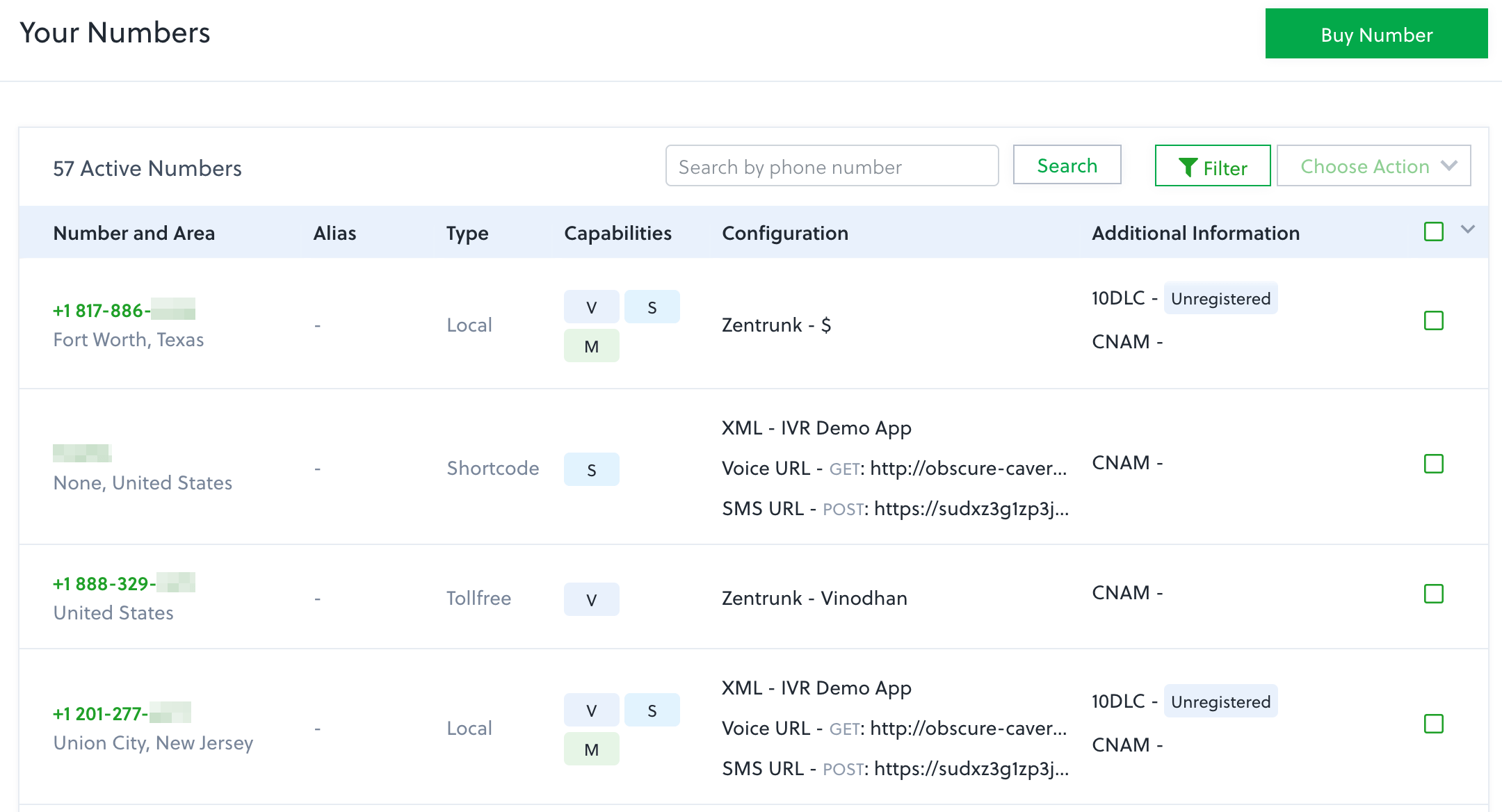Toggle the select-all checkbox in the table header

click(x=1433, y=232)
